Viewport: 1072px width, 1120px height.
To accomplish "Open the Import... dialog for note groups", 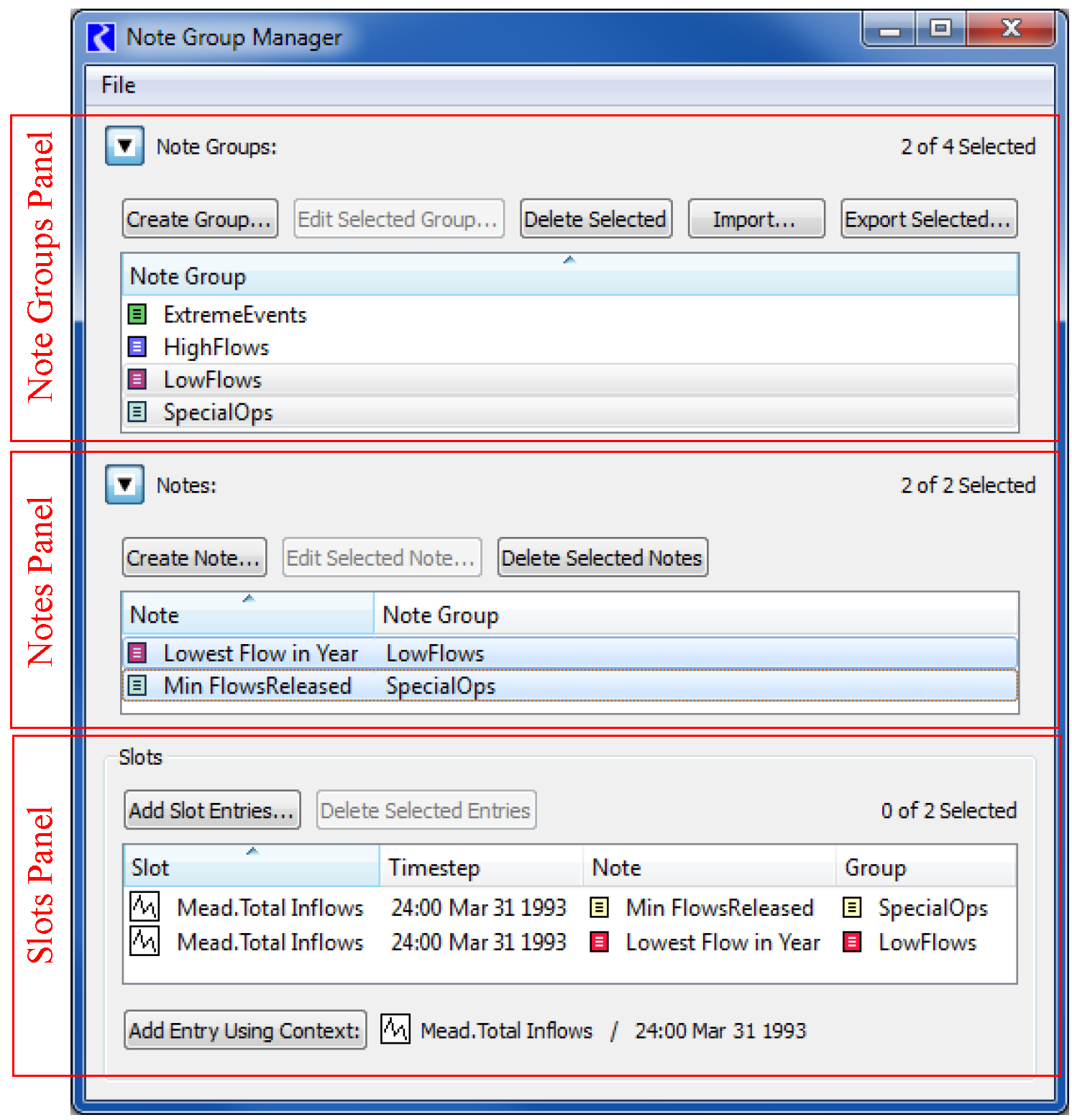I will pyautogui.click(x=756, y=219).
